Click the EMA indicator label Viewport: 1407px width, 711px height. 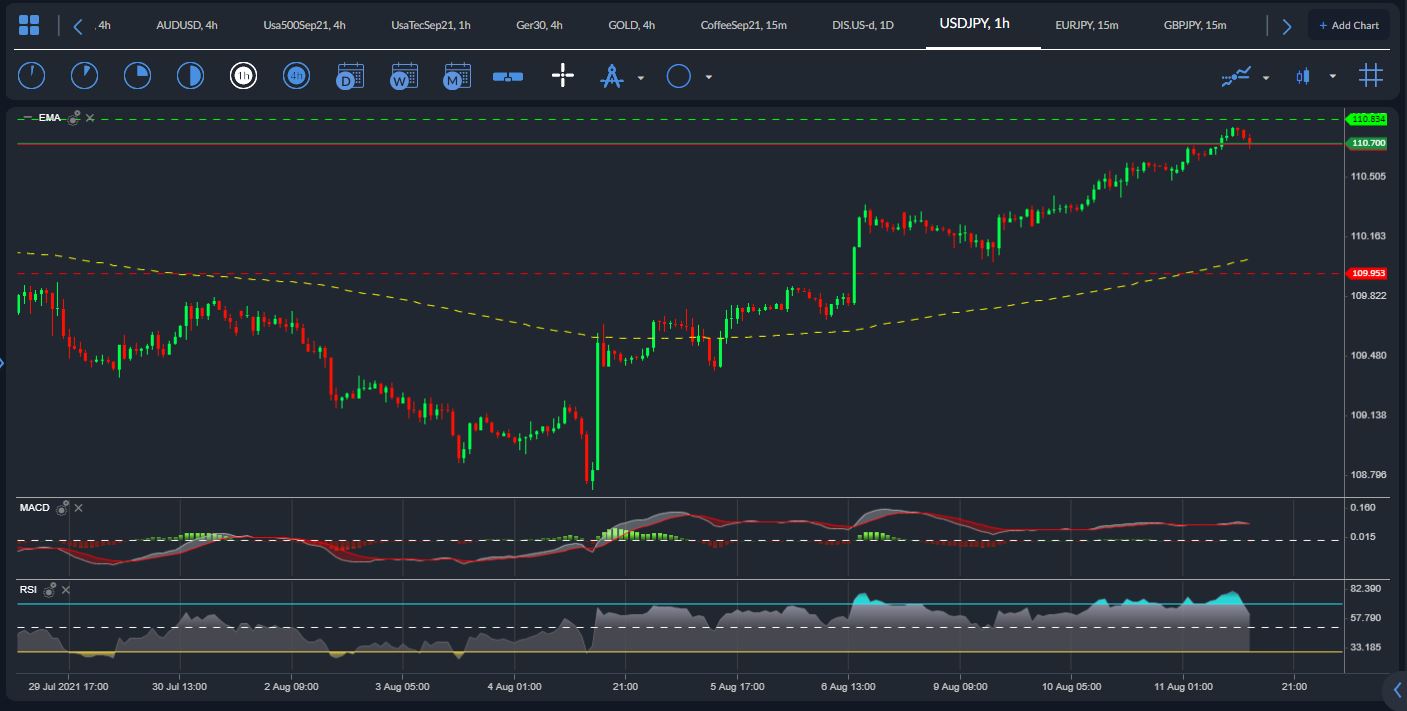coord(49,118)
